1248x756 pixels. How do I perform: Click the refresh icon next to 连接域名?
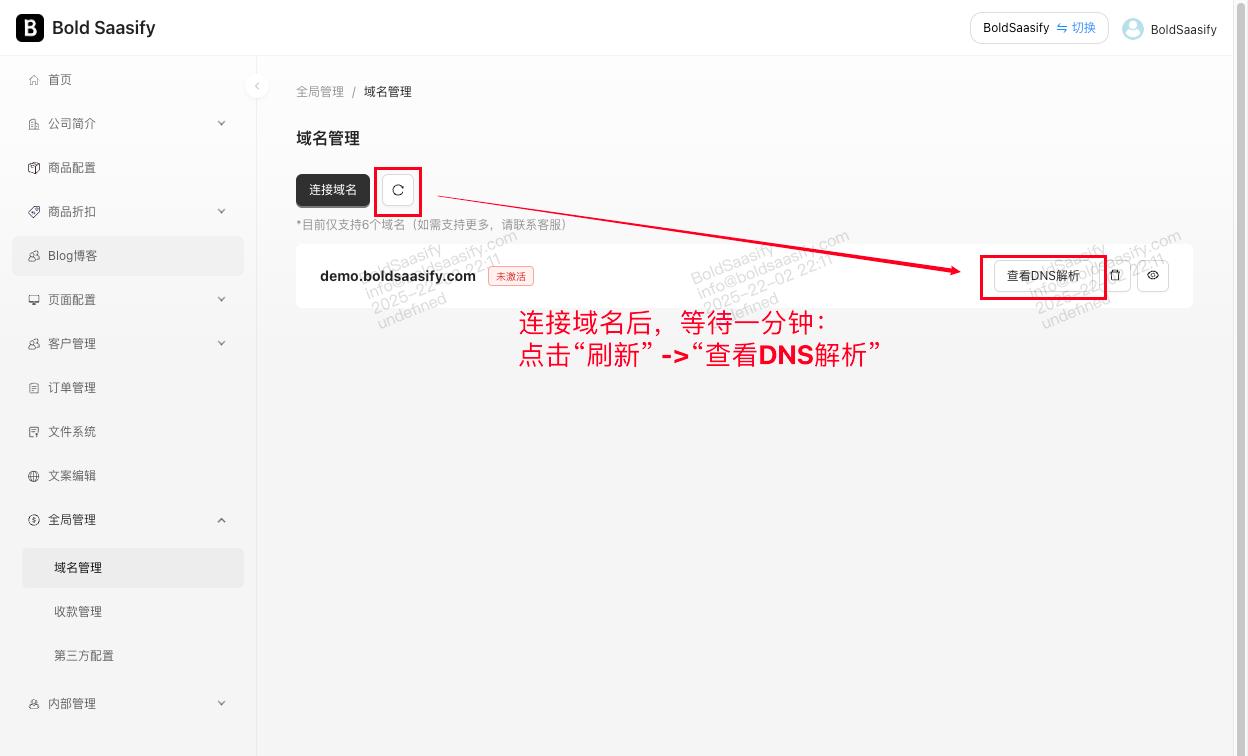coord(398,190)
